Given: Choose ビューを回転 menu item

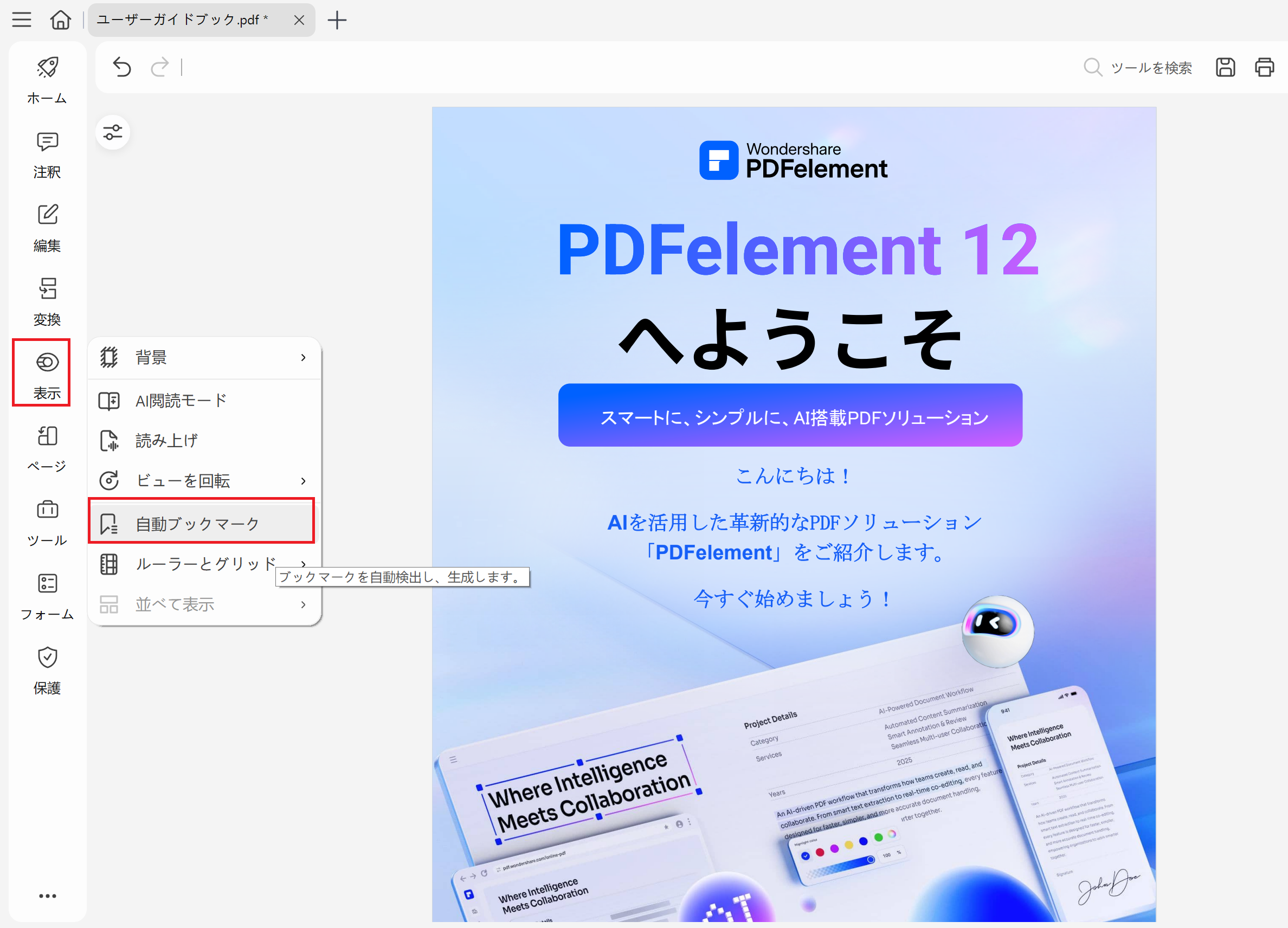Looking at the screenshot, I should (x=204, y=481).
